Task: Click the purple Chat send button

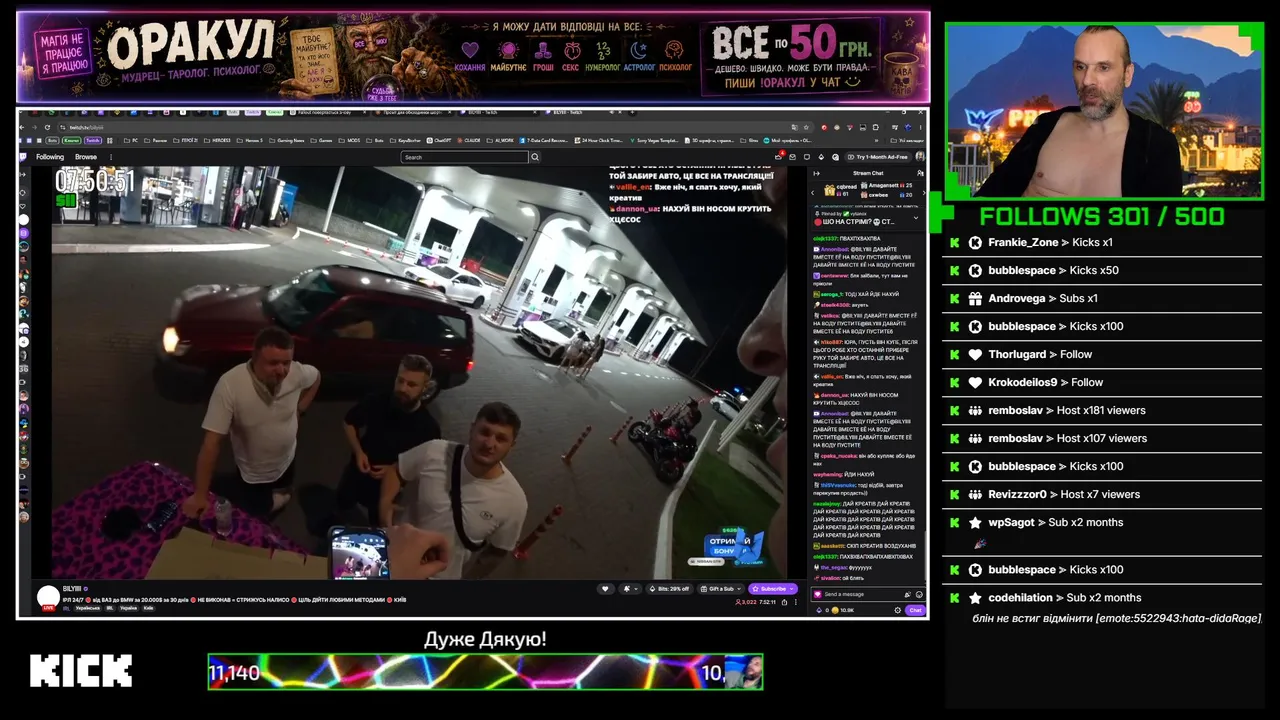Action: 915,610
